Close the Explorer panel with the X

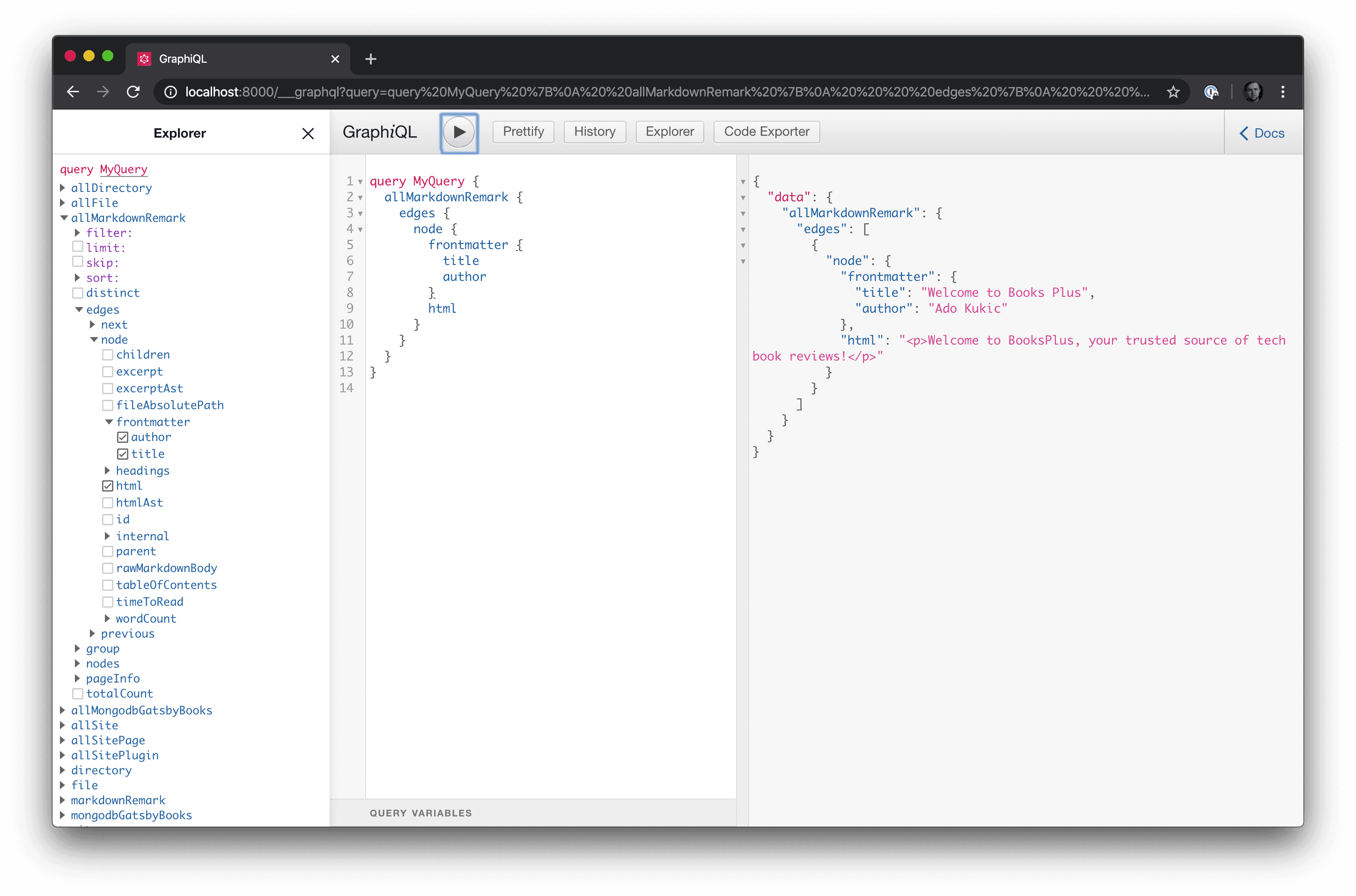308,133
